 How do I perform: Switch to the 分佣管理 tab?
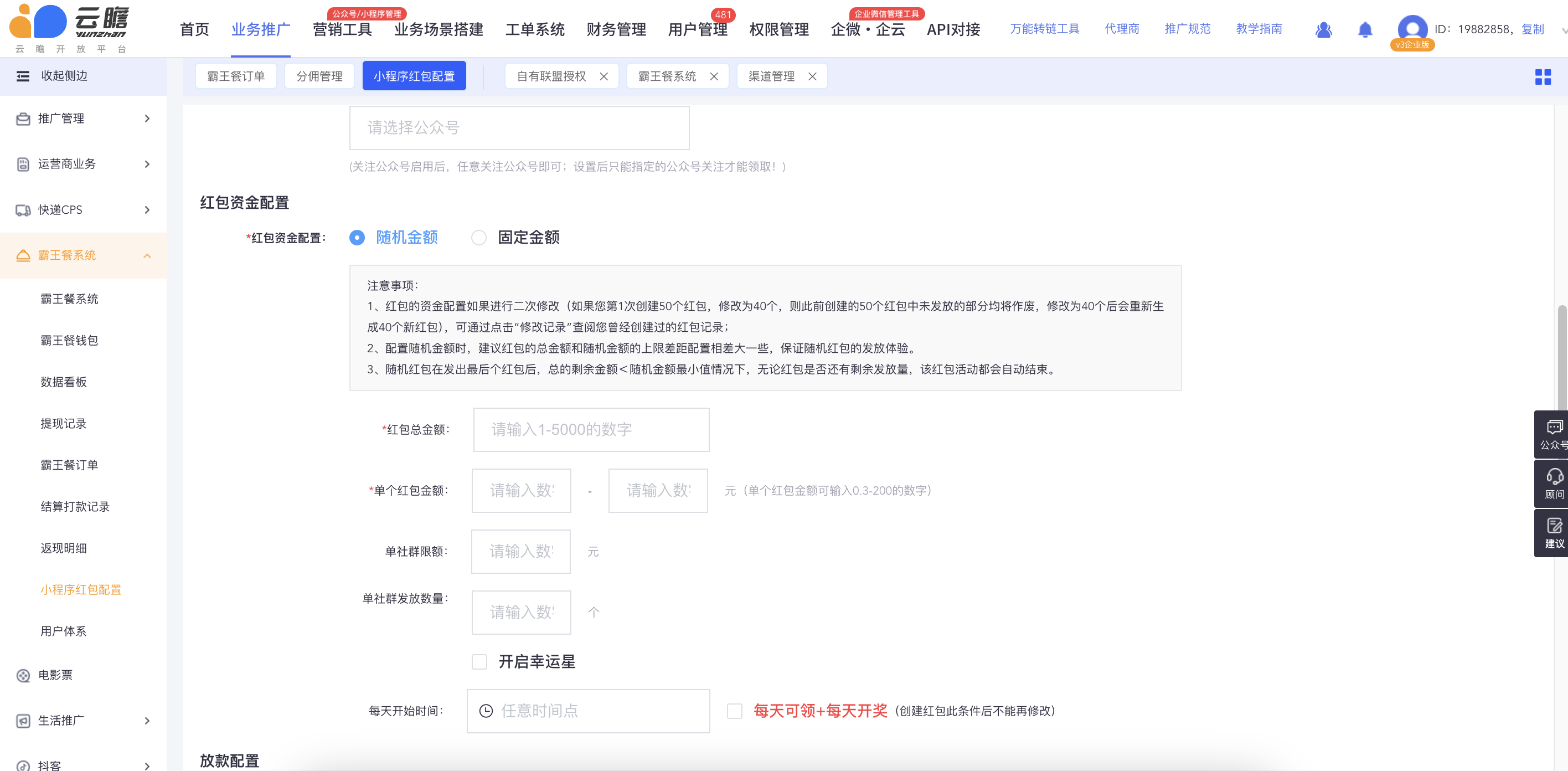tap(319, 77)
